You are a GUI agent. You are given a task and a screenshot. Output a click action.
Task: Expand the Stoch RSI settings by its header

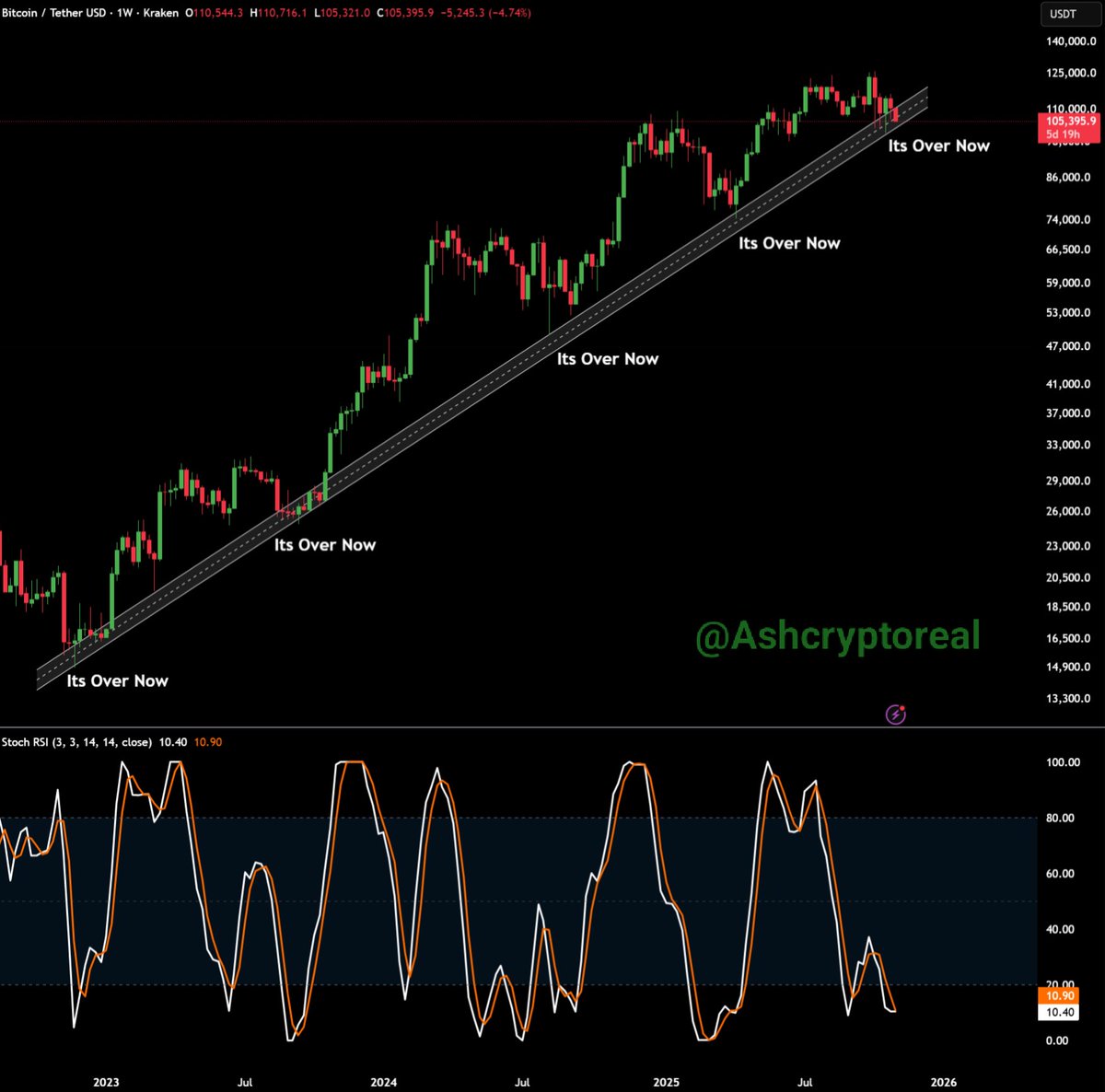pos(78,741)
